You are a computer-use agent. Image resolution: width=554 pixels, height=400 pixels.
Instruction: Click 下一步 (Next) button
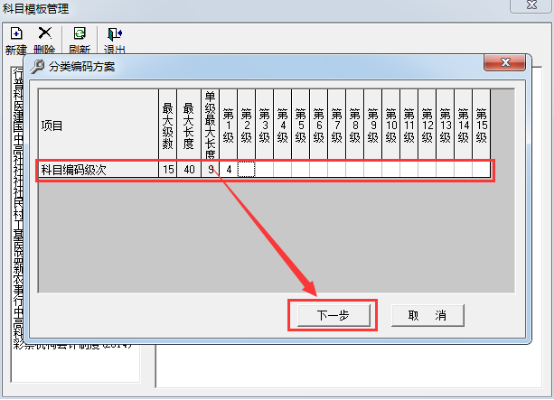coord(334,315)
